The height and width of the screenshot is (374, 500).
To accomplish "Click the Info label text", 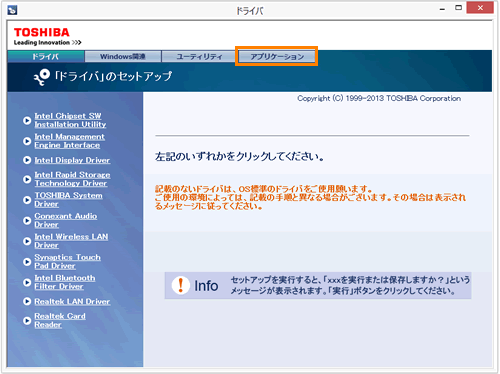I will [206, 286].
